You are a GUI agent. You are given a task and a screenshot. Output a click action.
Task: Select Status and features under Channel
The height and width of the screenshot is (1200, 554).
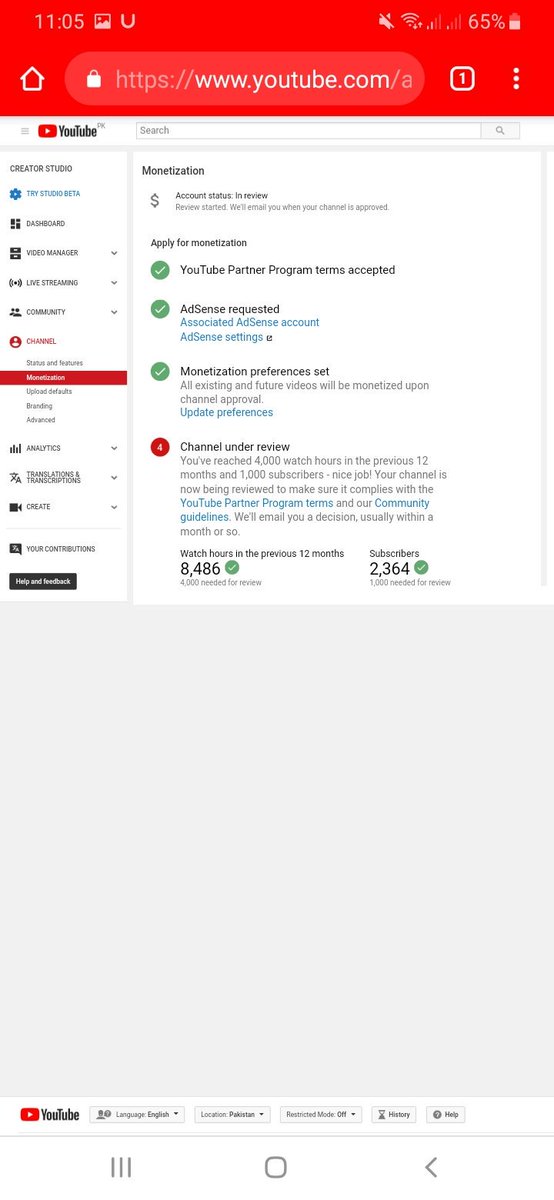tap(54, 363)
